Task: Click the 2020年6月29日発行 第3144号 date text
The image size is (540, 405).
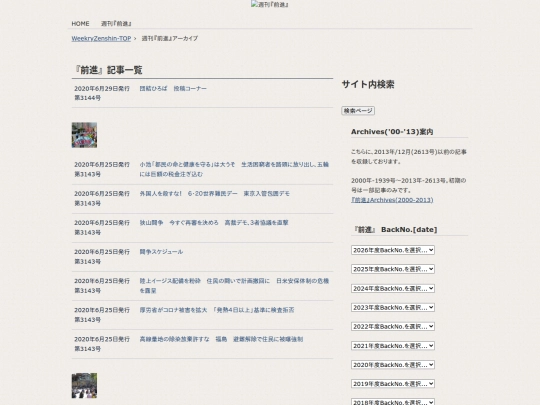Action: point(102,93)
